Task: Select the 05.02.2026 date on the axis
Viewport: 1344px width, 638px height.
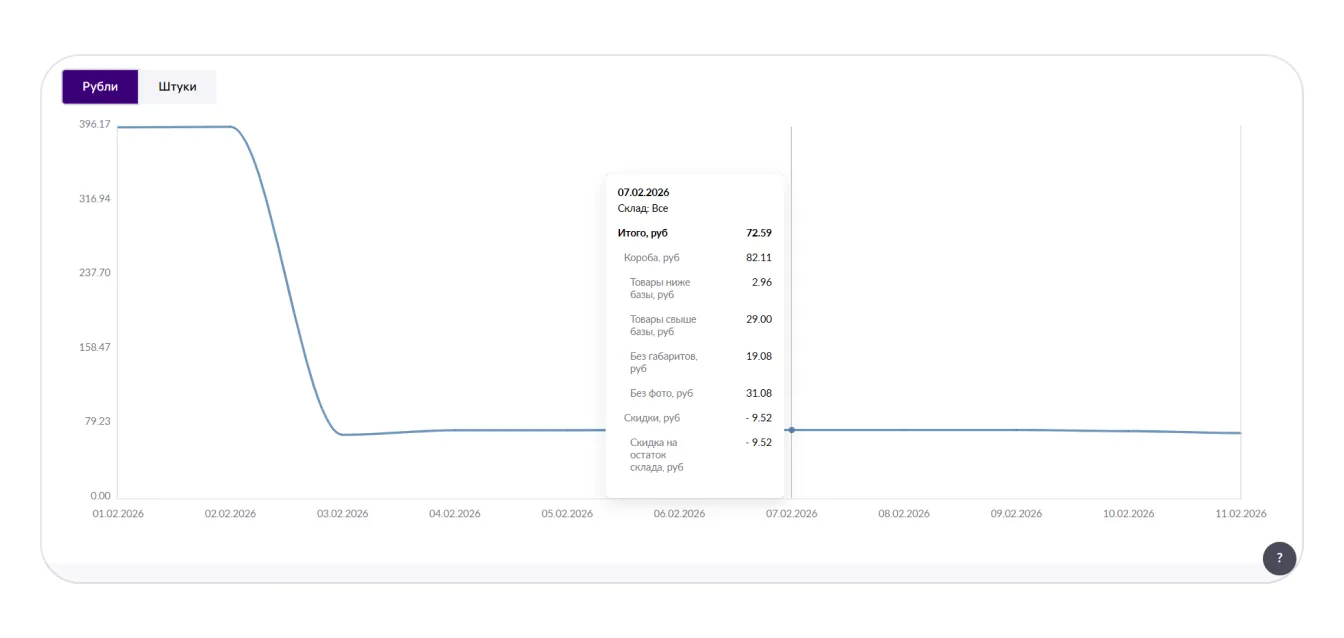Action: click(567, 514)
